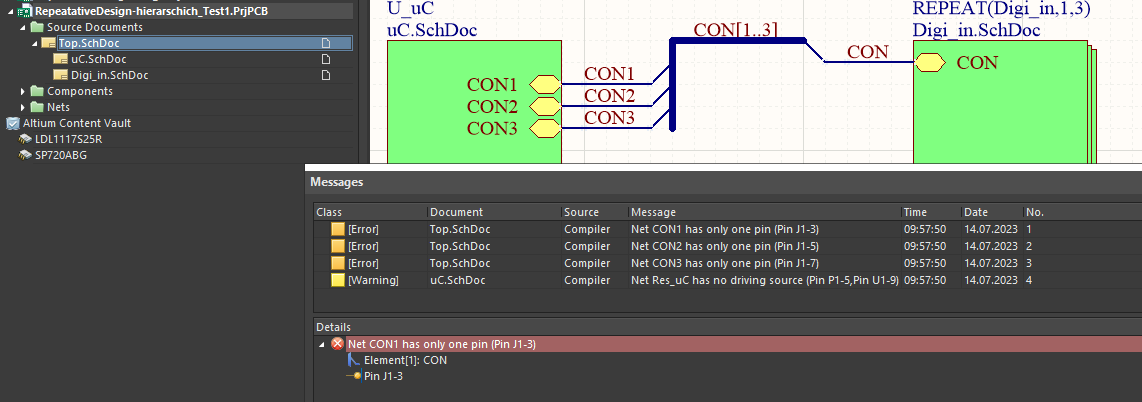Expand the Nets folder arrow
The image size is (1142, 402).
(x=23, y=108)
